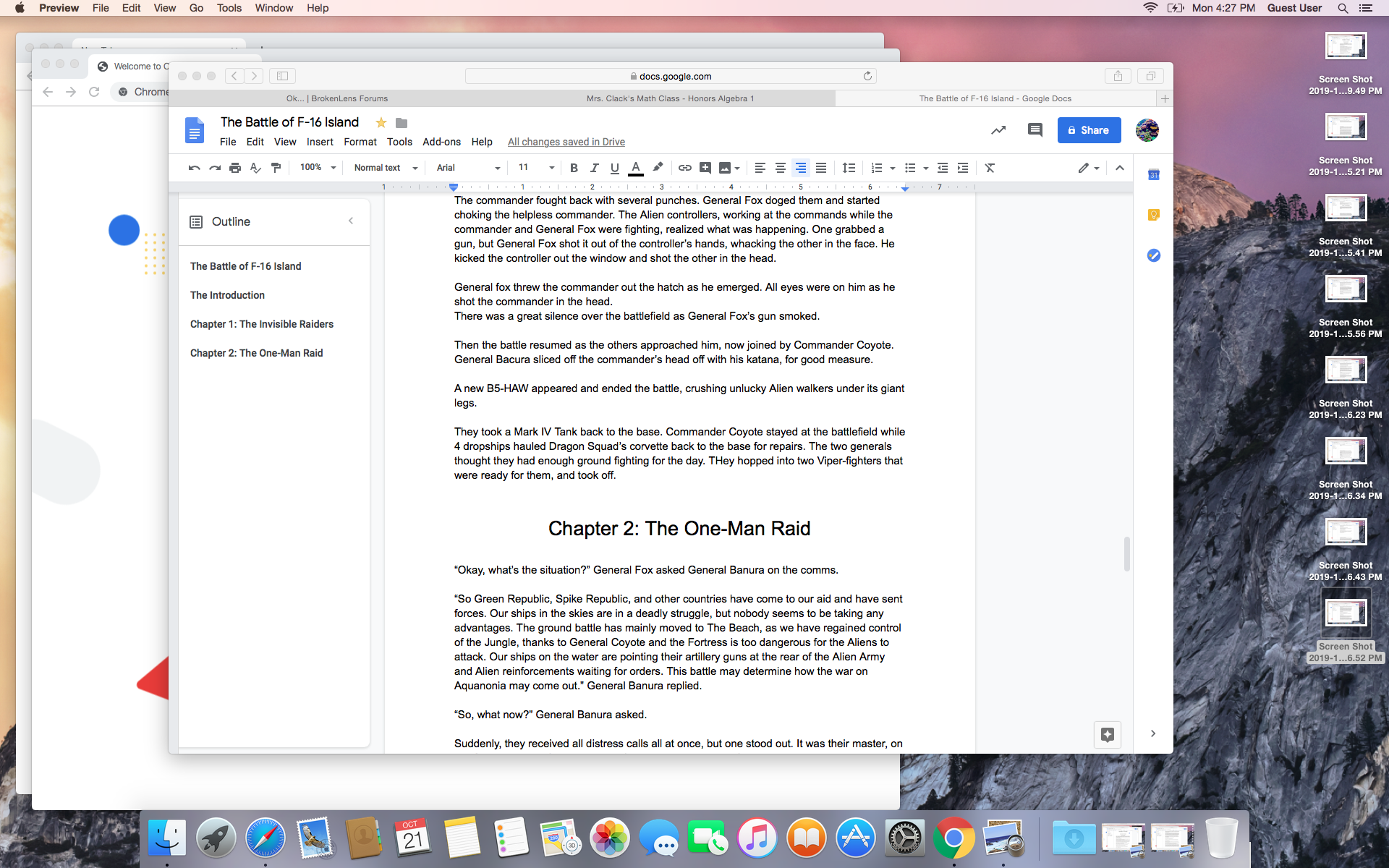Open the Normal text style dropdown

tap(386, 168)
